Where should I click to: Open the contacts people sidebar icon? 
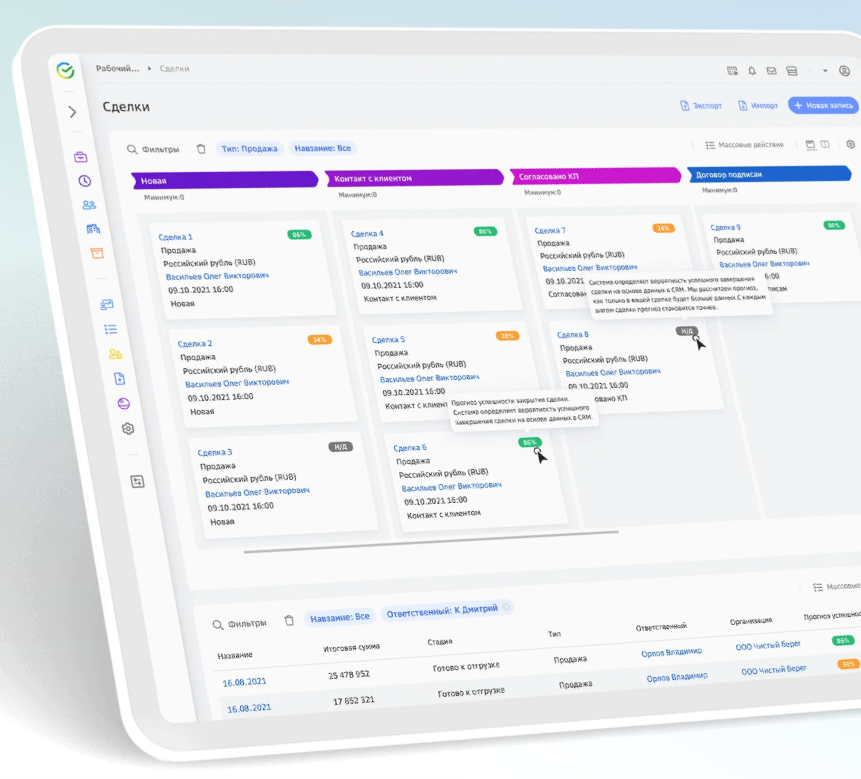click(x=89, y=205)
